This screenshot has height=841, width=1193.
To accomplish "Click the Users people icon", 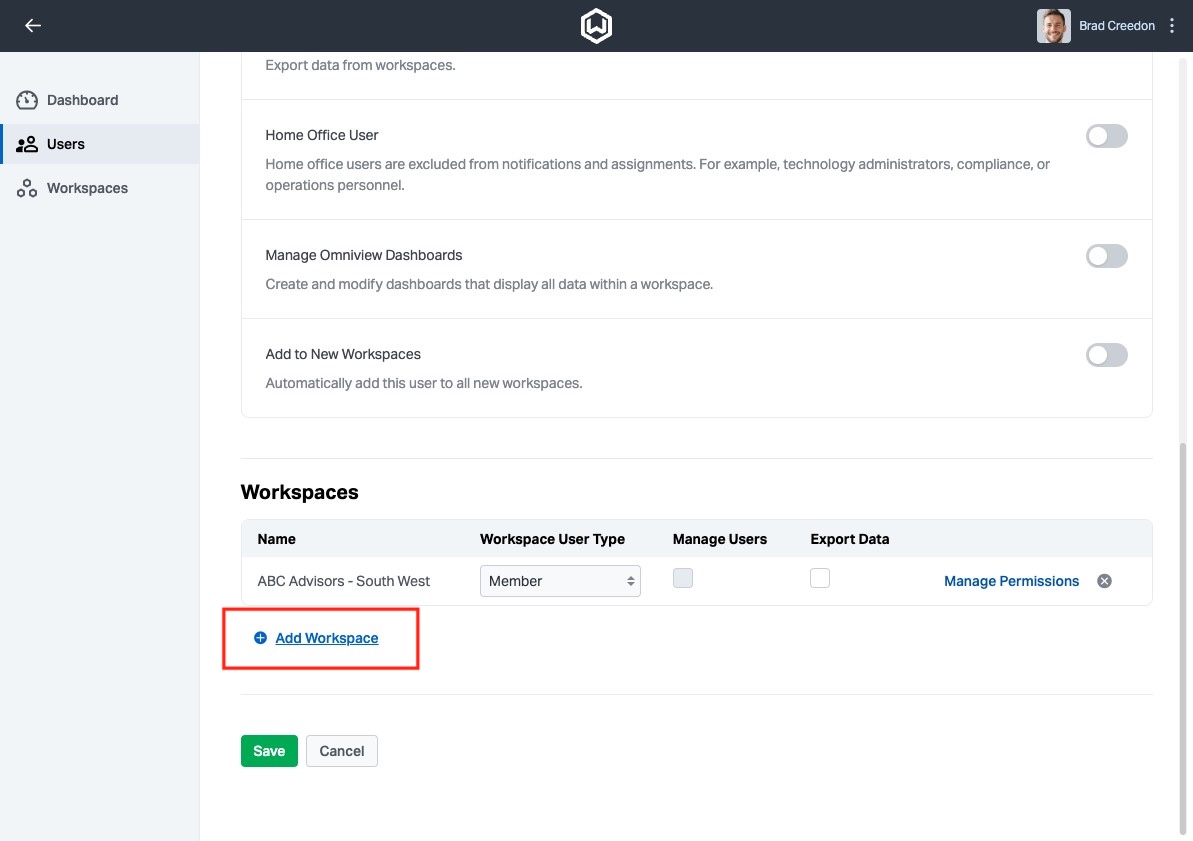I will click(27, 144).
